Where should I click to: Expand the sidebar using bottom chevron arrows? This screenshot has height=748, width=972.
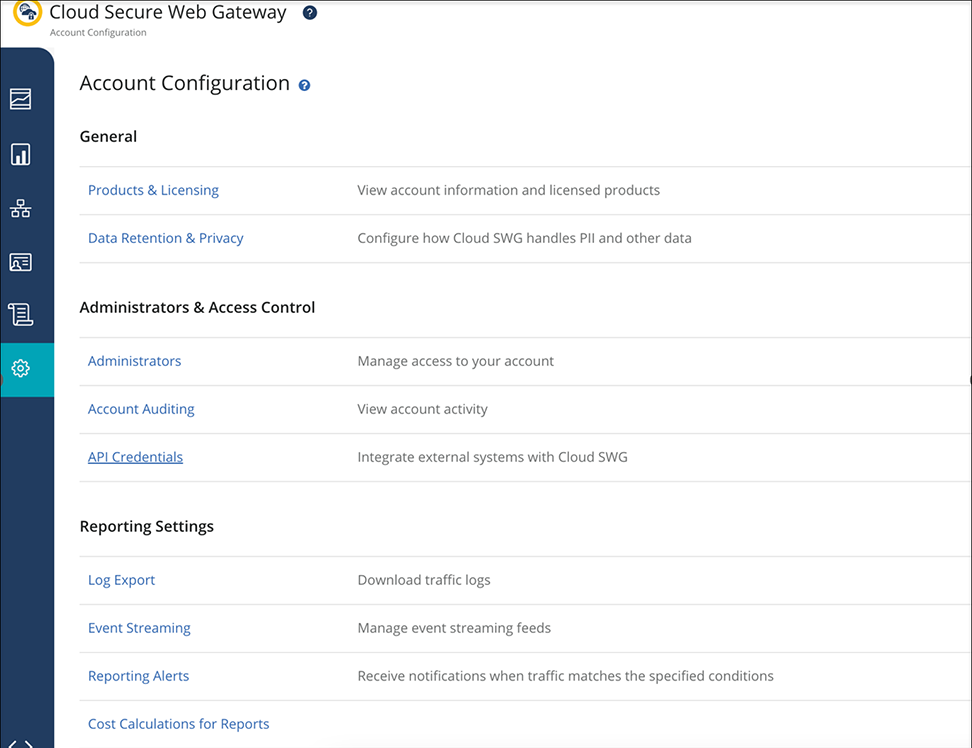pyautogui.click(x=21, y=743)
